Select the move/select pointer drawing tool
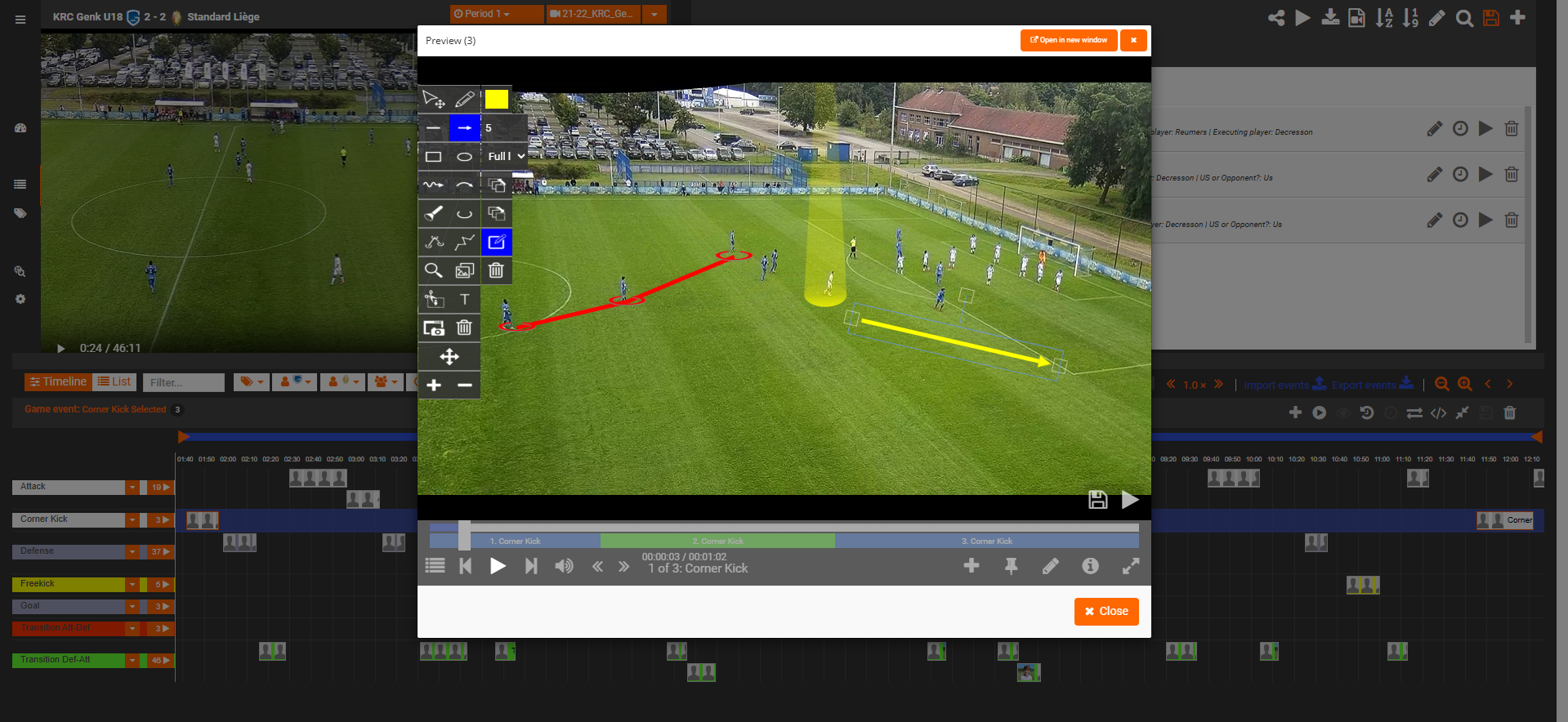 pos(433,100)
